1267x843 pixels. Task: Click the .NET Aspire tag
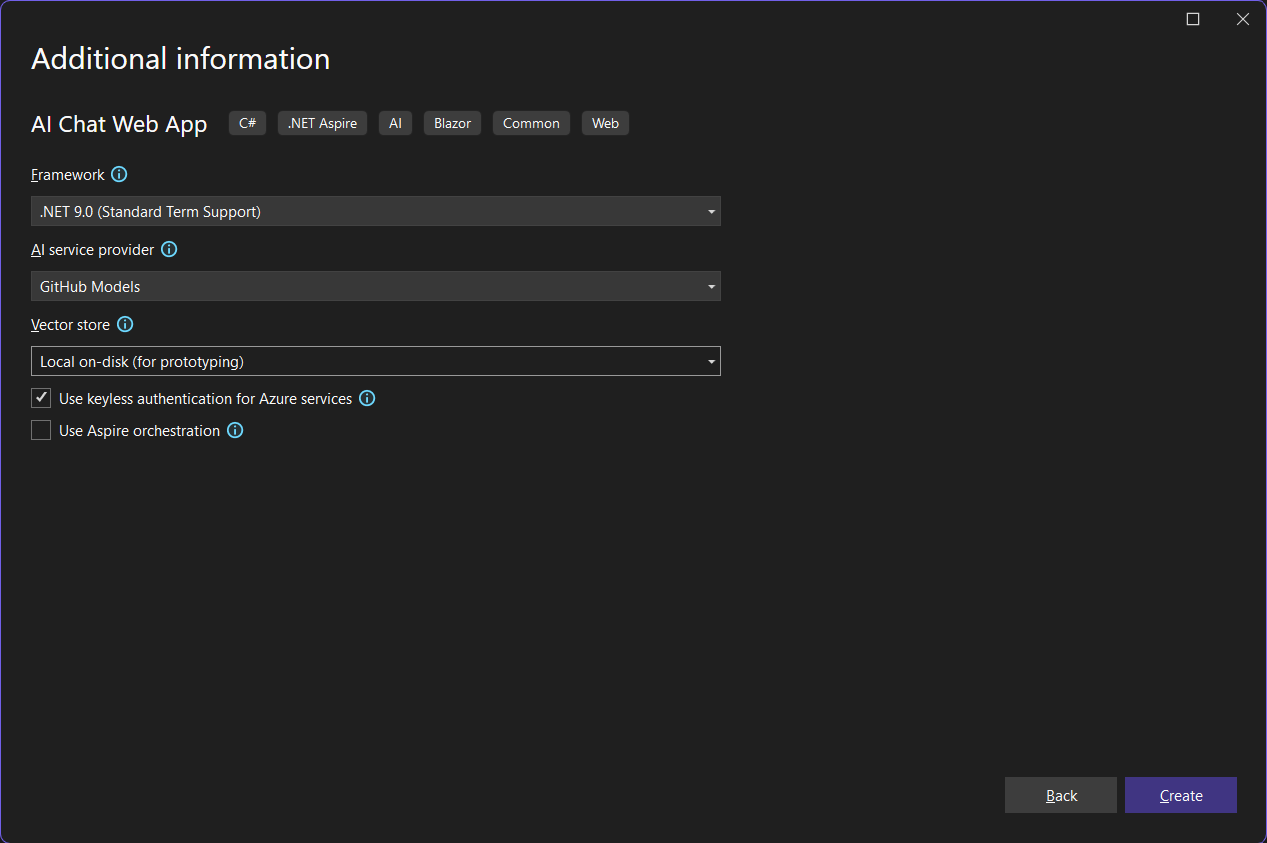(322, 123)
